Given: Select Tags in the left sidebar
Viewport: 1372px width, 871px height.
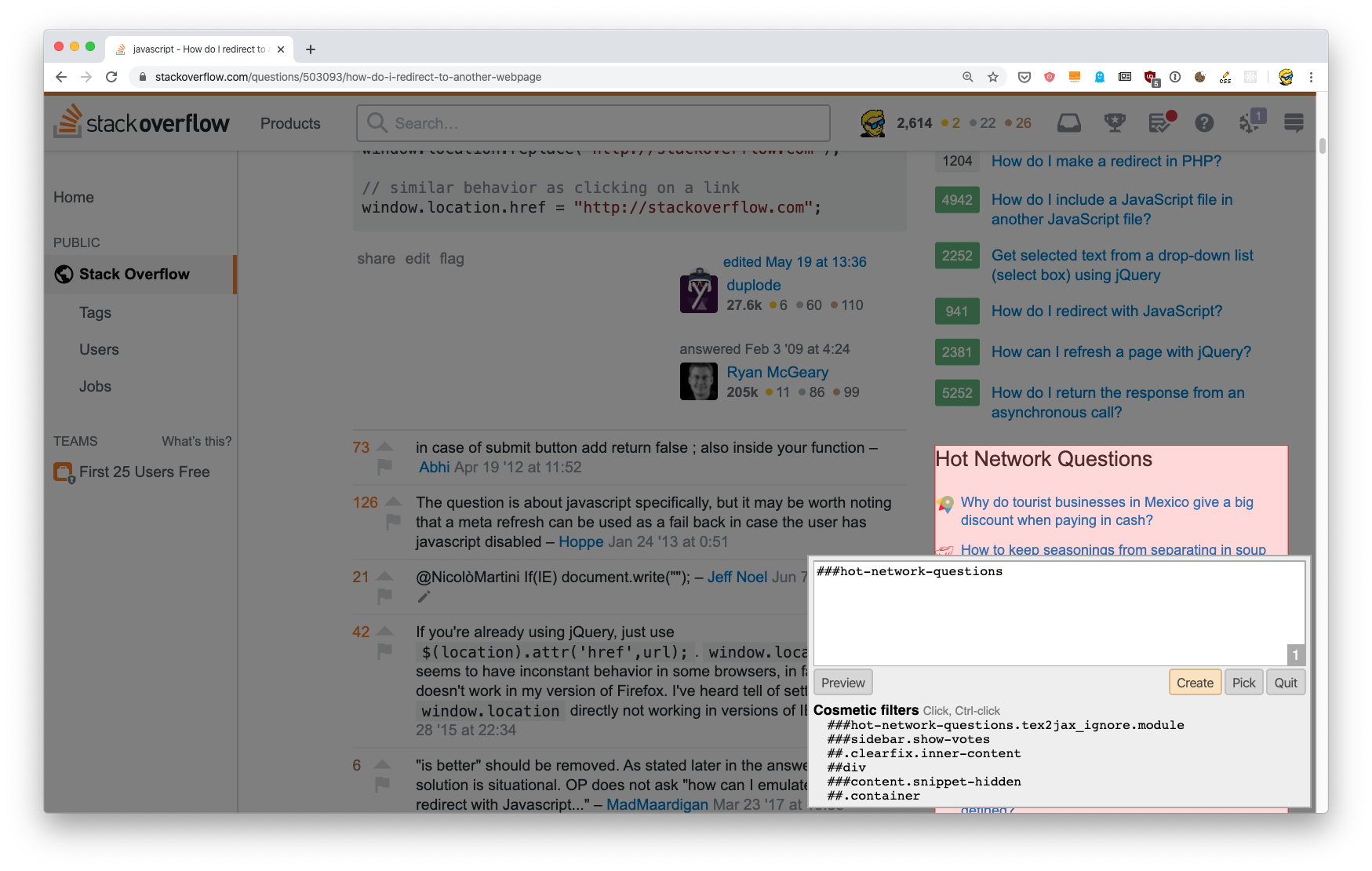Looking at the screenshot, I should pyautogui.click(x=95, y=312).
